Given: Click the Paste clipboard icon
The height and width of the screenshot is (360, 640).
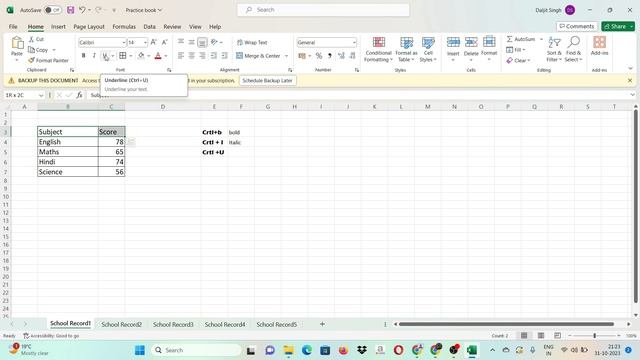Looking at the screenshot, I should tap(17, 42).
